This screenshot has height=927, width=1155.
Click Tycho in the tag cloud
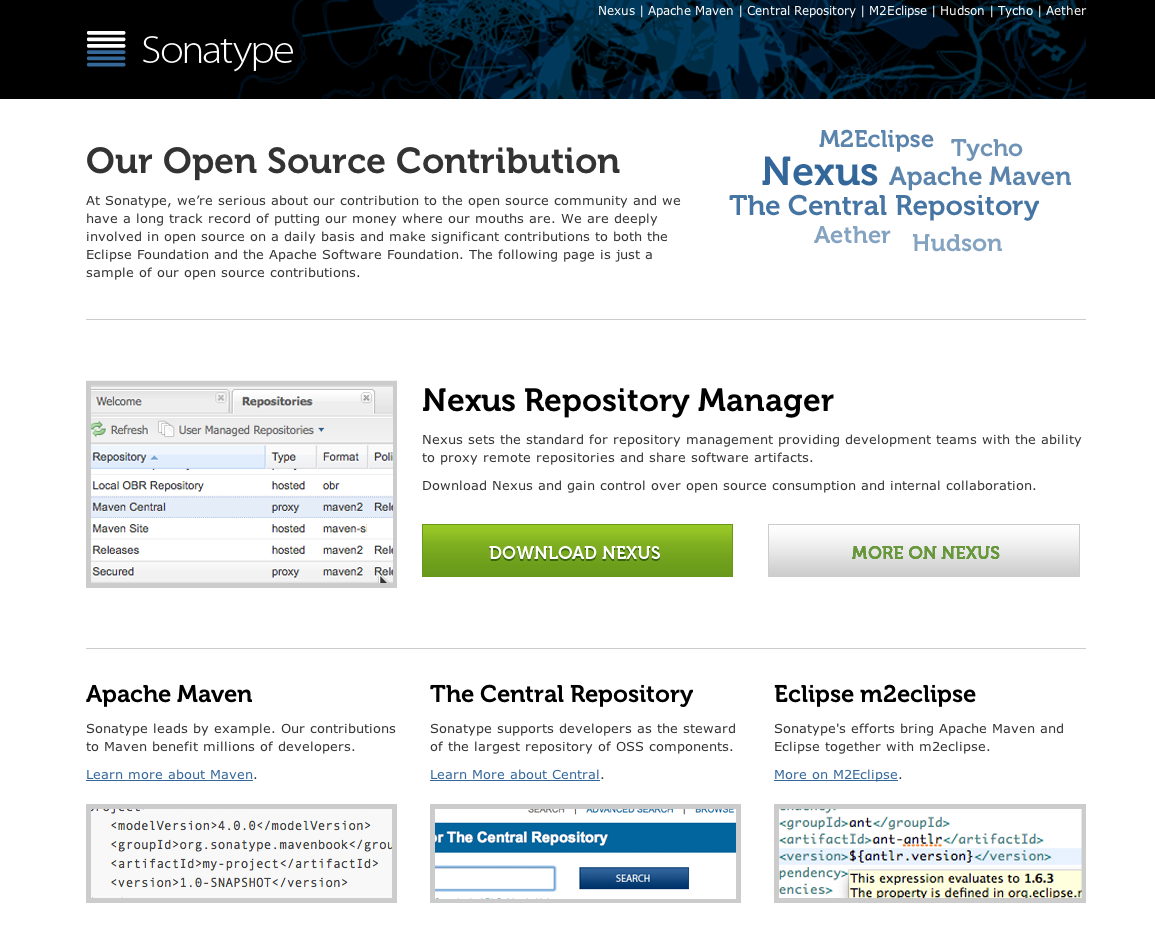[x=986, y=149]
